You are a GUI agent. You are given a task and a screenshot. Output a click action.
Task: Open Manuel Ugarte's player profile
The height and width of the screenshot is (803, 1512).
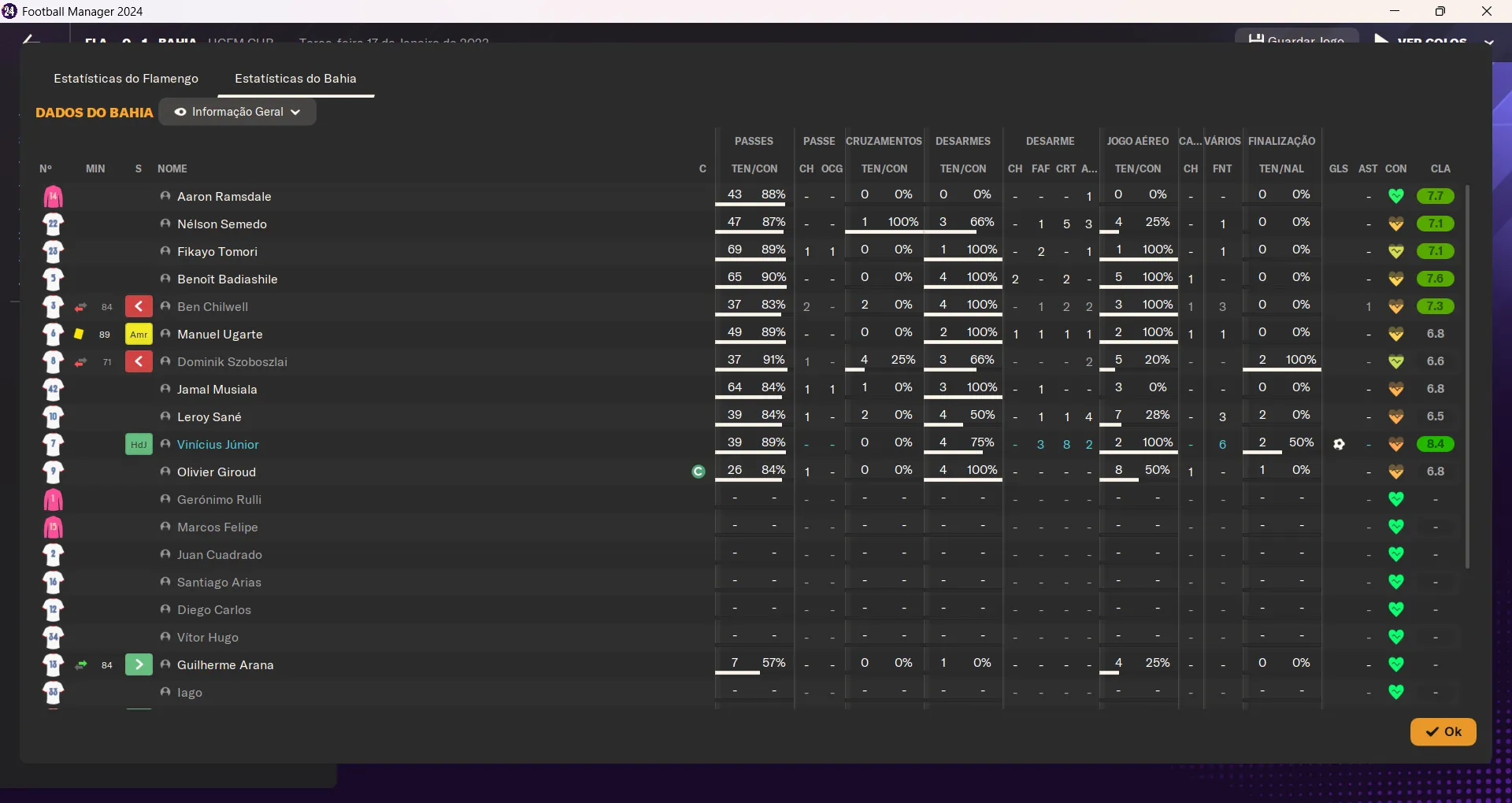tap(220, 335)
